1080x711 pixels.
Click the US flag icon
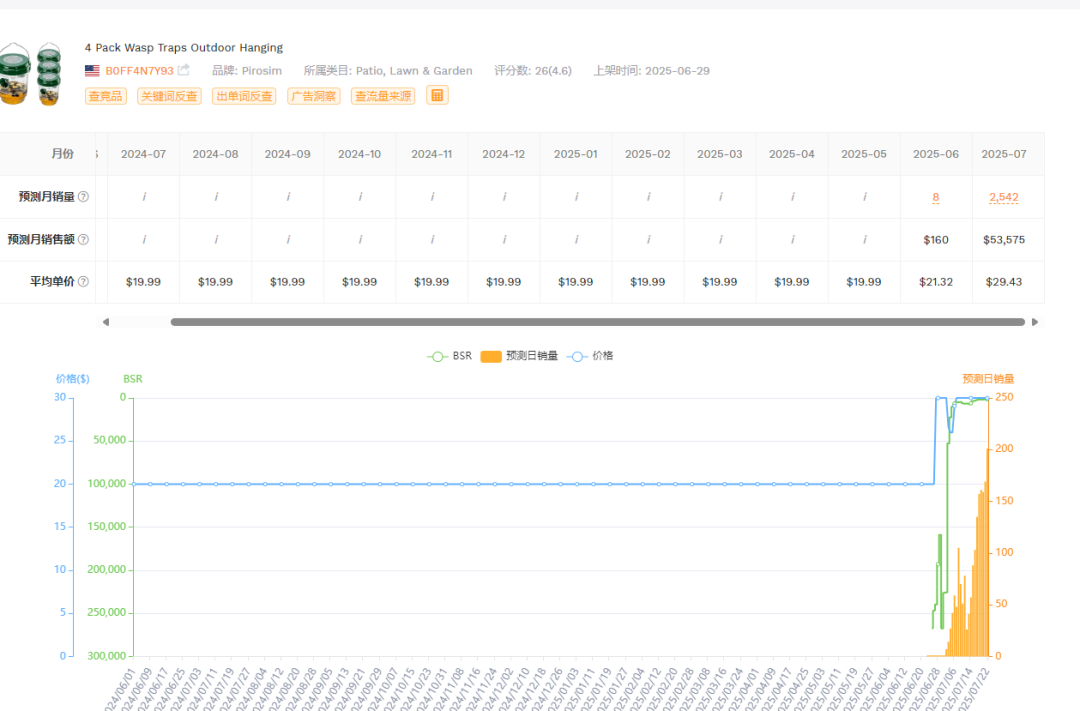click(92, 70)
